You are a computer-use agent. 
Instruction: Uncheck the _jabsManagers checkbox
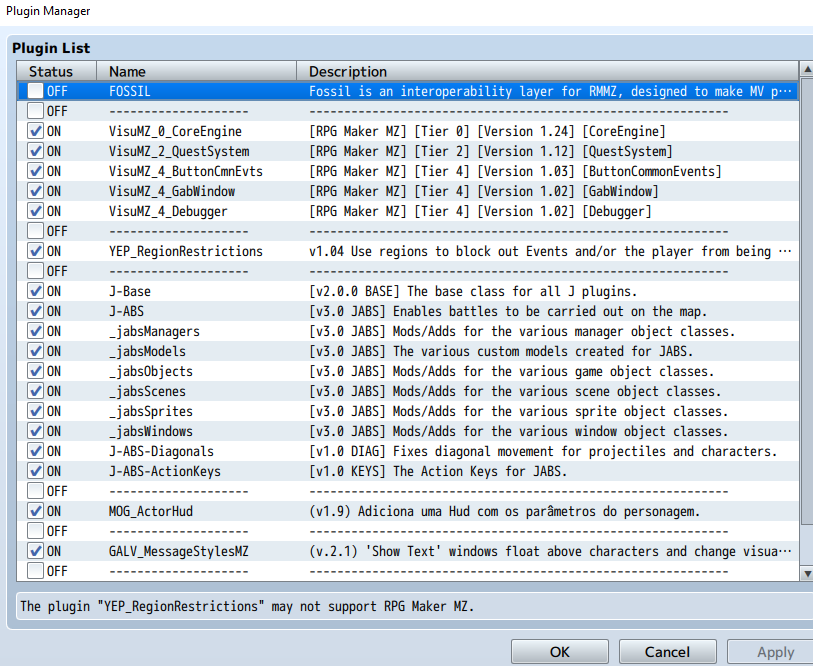[35, 331]
